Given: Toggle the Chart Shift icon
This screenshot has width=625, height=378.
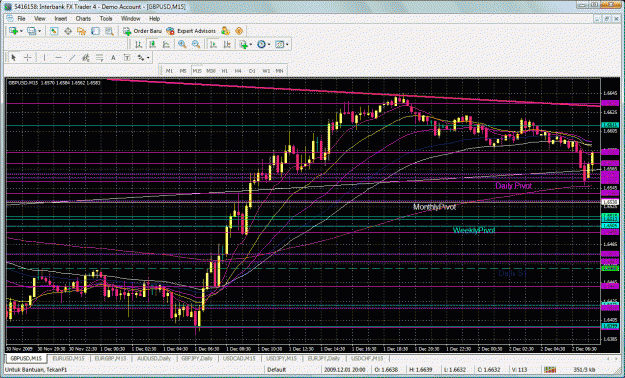Looking at the screenshot, I should (227, 45).
